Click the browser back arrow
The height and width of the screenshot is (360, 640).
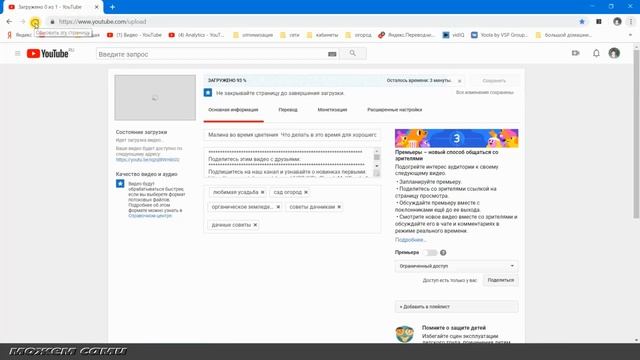click(x=9, y=22)
